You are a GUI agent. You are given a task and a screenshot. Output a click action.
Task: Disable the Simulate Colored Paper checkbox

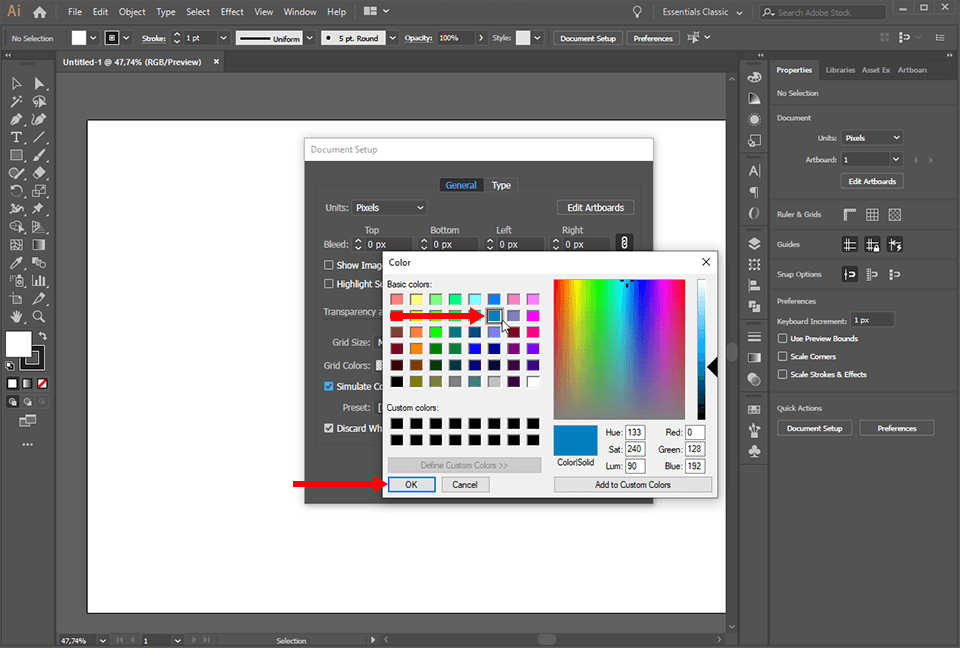point(329,386)
